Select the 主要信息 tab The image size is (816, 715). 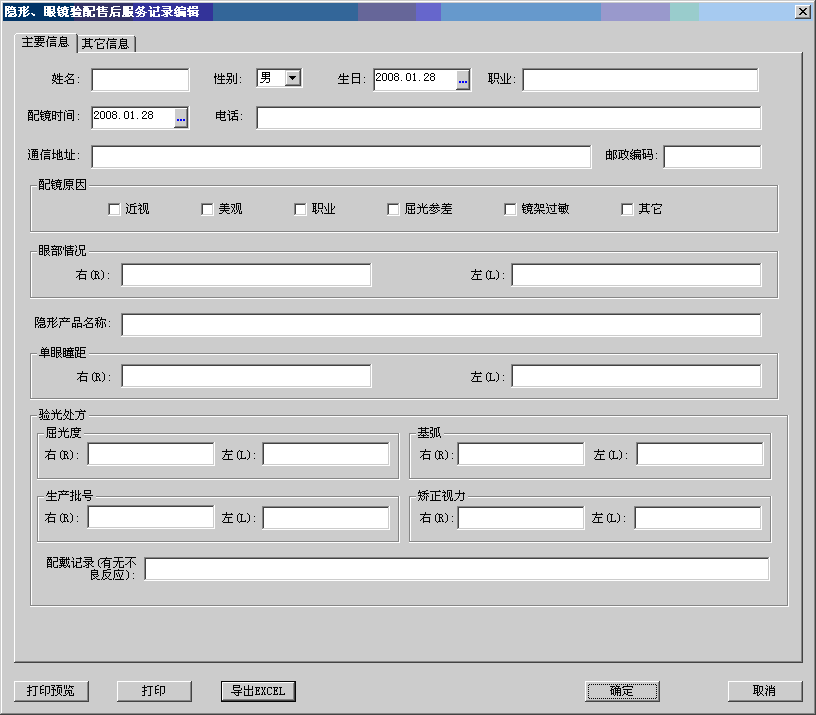(x=45, y=42)
